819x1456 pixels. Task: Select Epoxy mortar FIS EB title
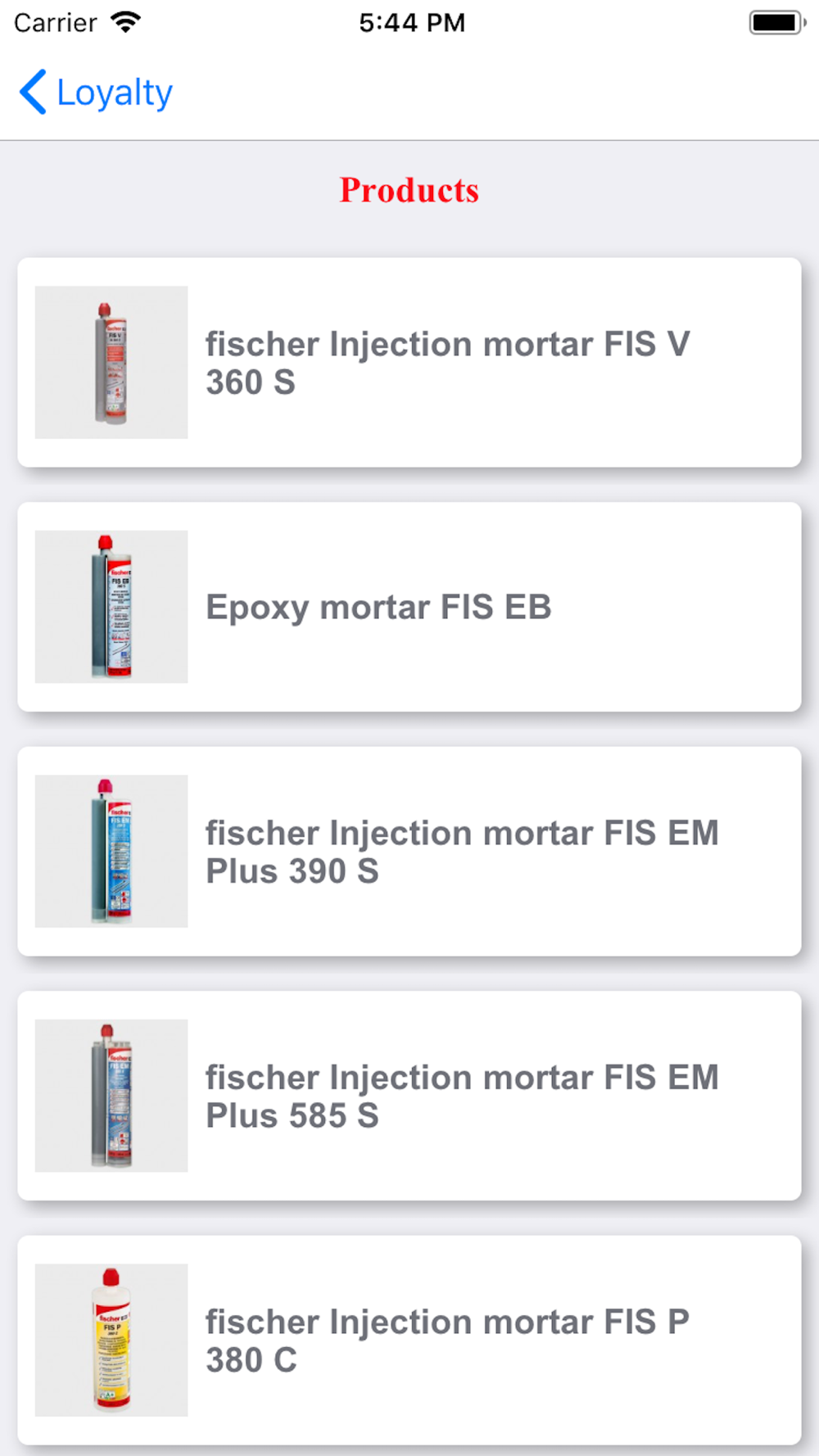378,608
